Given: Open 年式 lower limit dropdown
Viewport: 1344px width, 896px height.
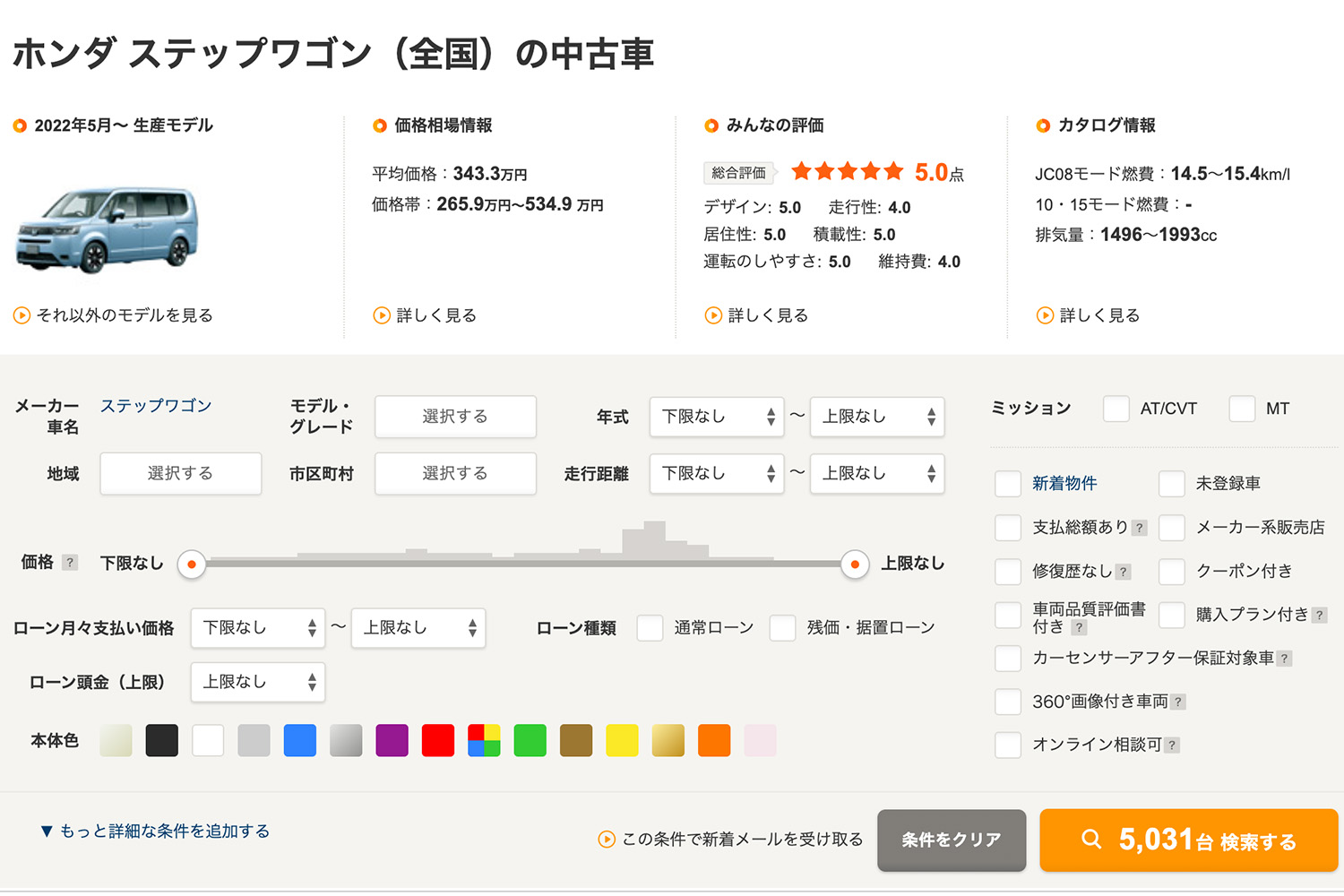Looking at the screenshot, I should [x=717, y=417].
